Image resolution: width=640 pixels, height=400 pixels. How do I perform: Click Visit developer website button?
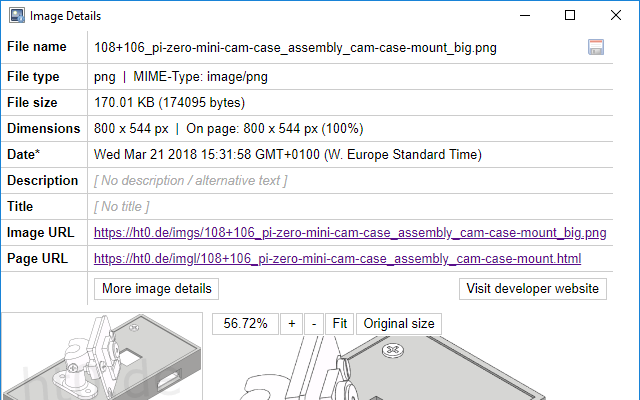(x=533, y=288)
